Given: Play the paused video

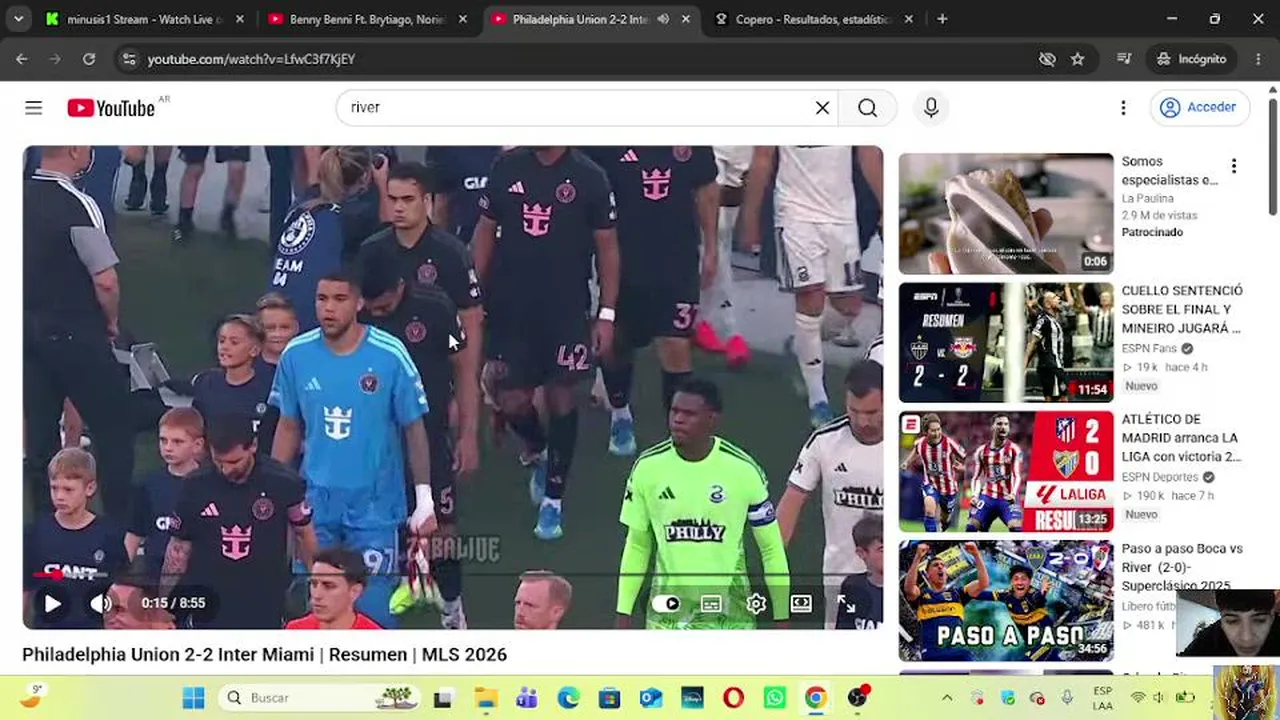Looking at the screenshot, I should tap(52, 603).
